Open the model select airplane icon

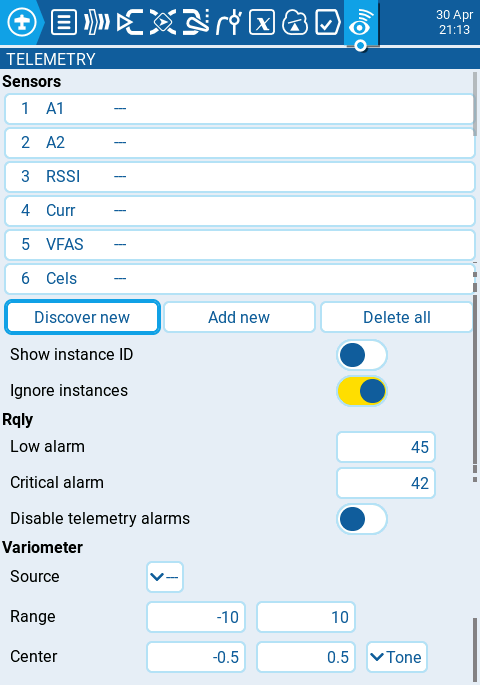pyautogui.click(x=22, y=22)
